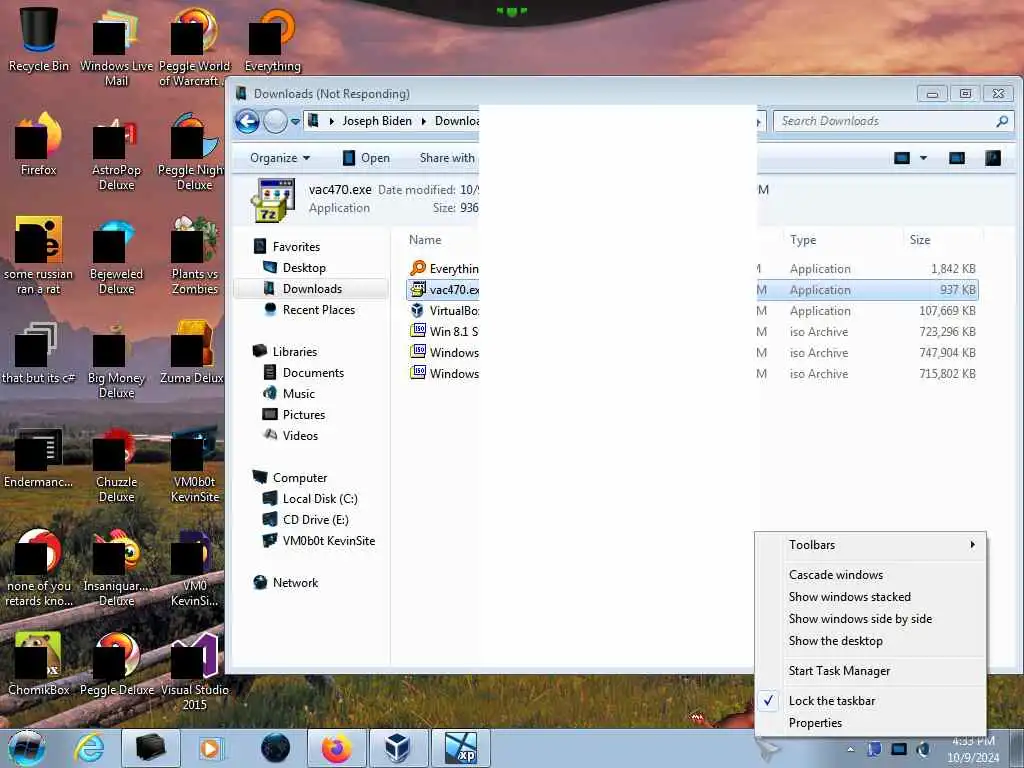
Task: Open the Peggle World of Warcraft desktop icon
Action: [195, 47]
